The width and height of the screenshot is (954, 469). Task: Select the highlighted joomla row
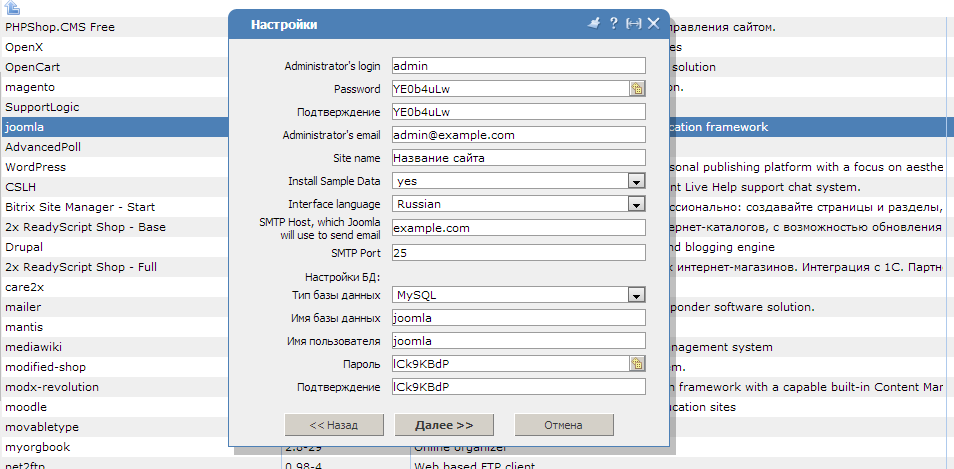tap(24, 127)
